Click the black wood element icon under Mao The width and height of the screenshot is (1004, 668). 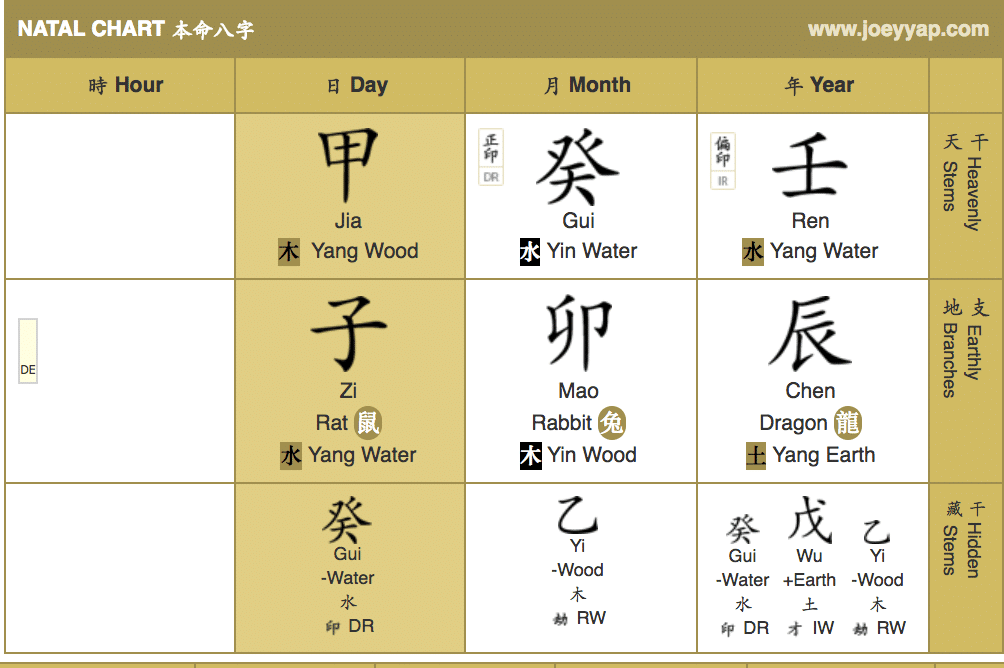(x=530, y=455)
